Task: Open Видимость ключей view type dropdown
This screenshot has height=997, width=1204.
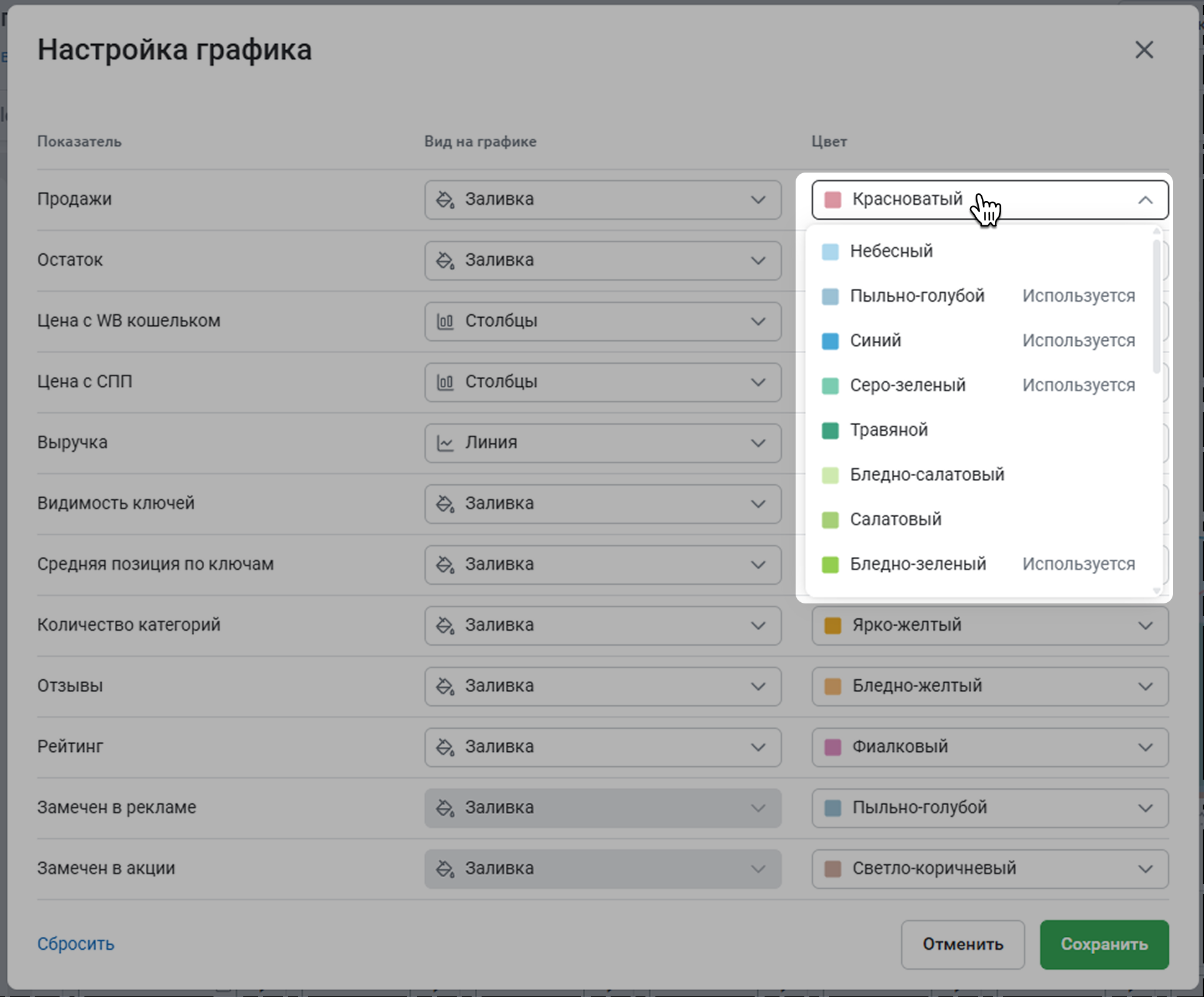Action: pyautogui.click(x=602, y=503)
